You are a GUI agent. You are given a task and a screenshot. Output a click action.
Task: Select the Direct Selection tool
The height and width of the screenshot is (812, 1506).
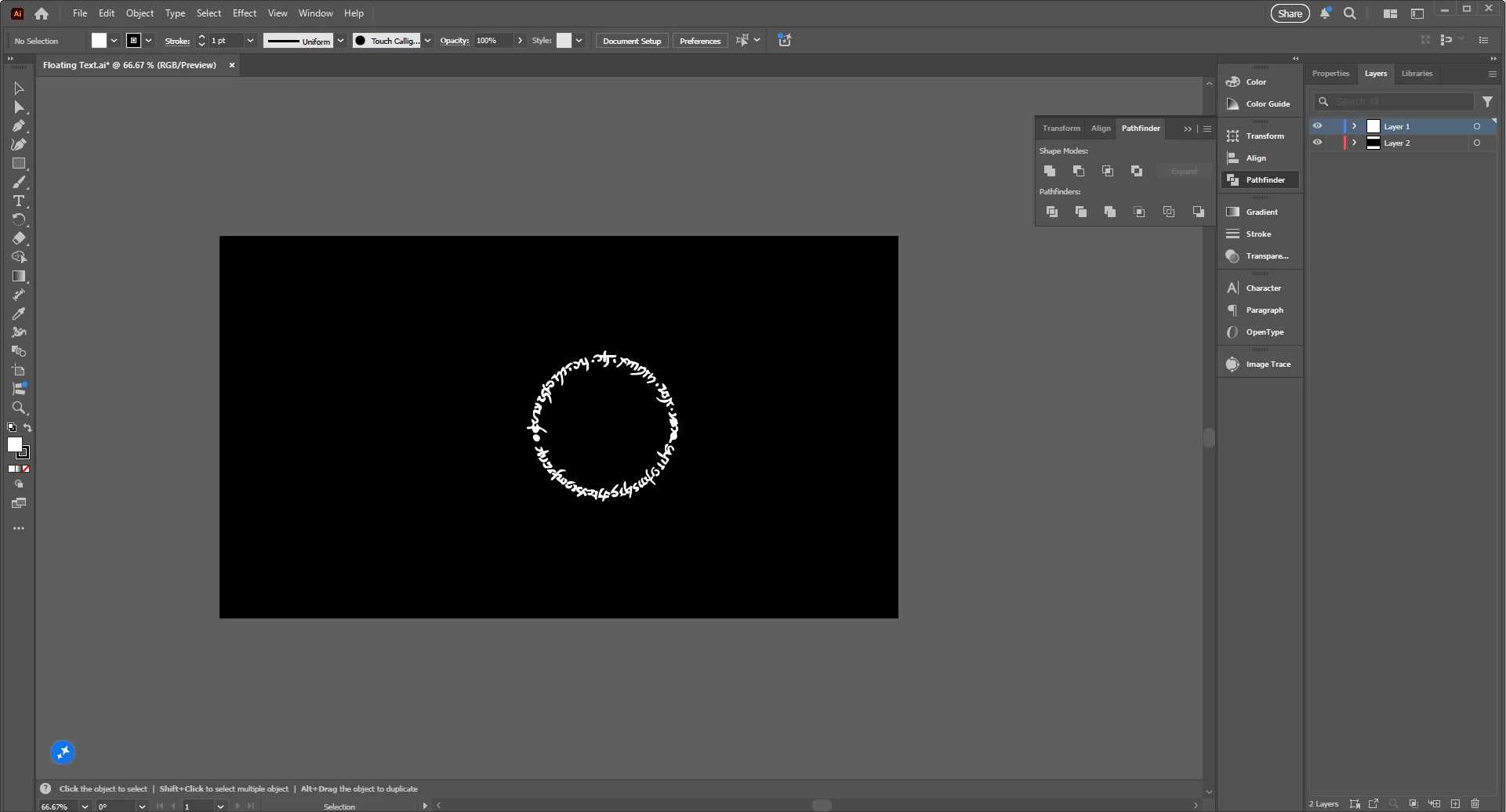pos(19,107)
